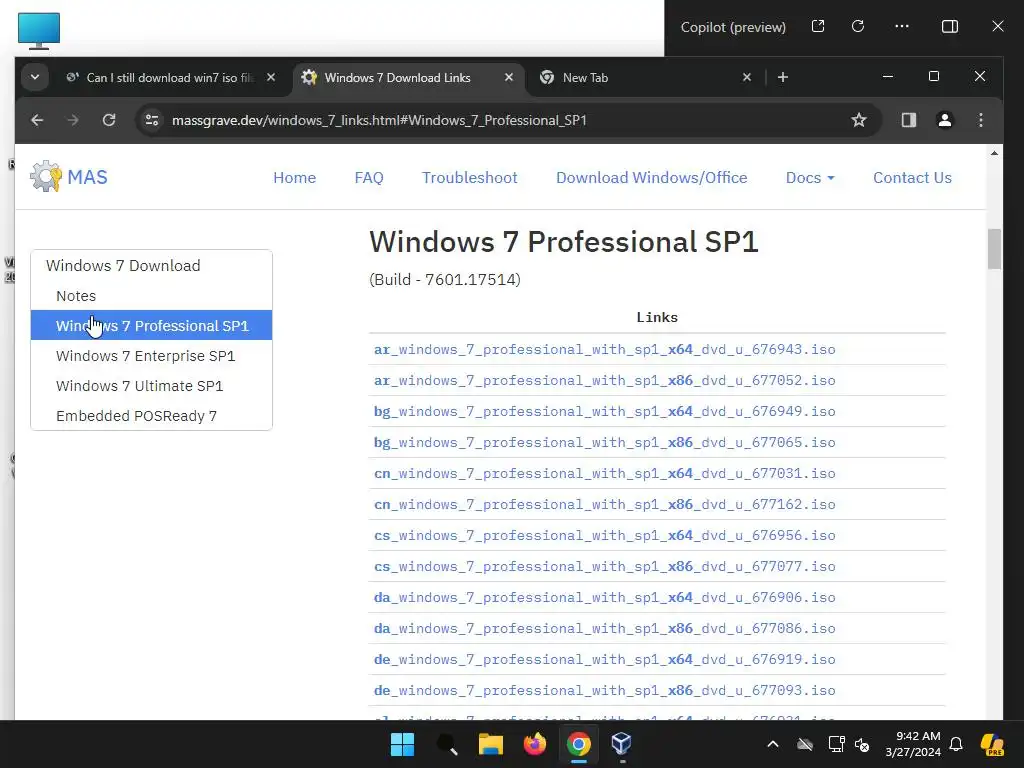Viewport: 1024px width, 768px height.
Task: Open Copilot more options ellipsis
Action: point(901,26)
